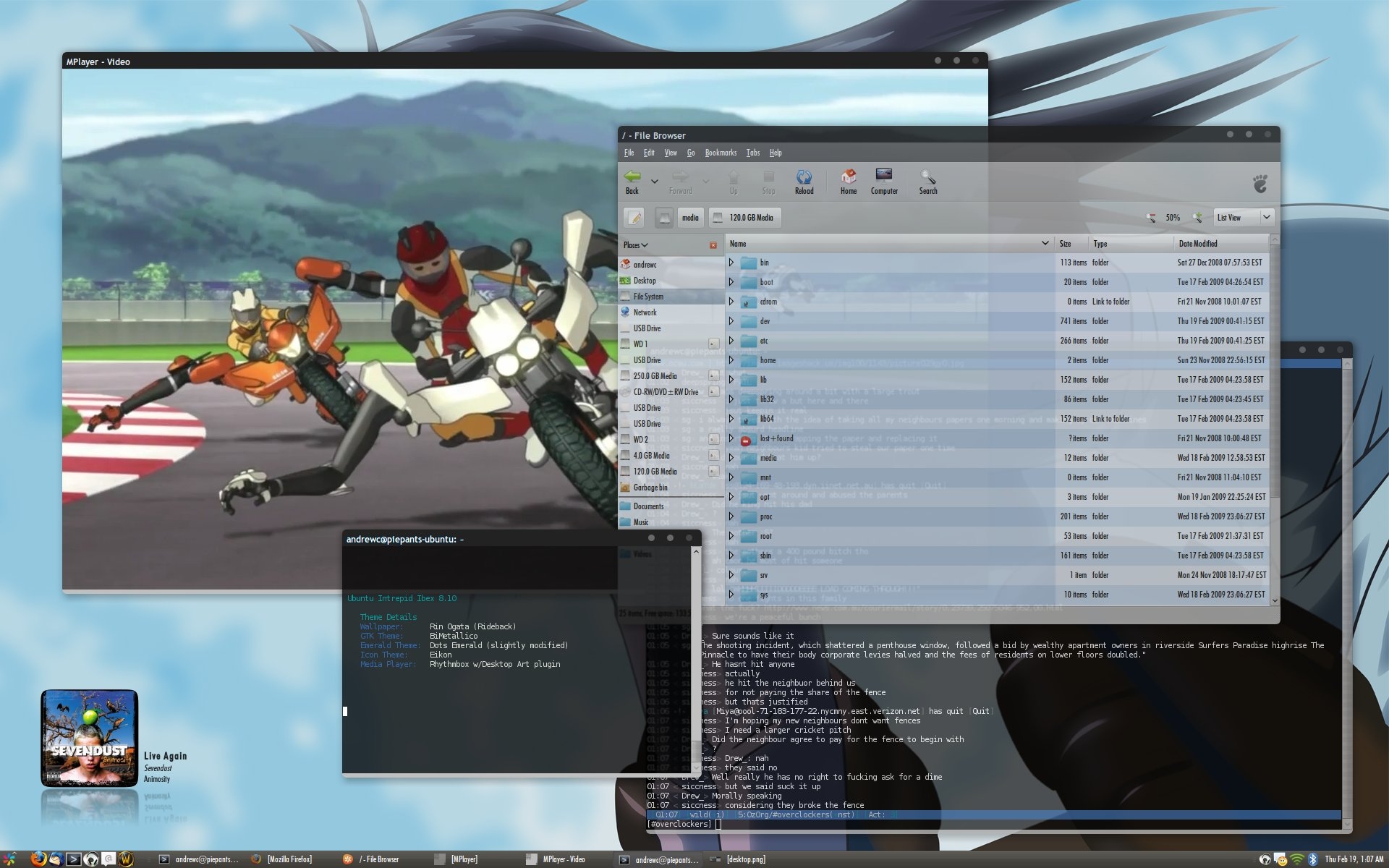This screenshot has width=1389, height=868.
Task: Select Desktop in Places sidebar
Action: tap(671, 281)
